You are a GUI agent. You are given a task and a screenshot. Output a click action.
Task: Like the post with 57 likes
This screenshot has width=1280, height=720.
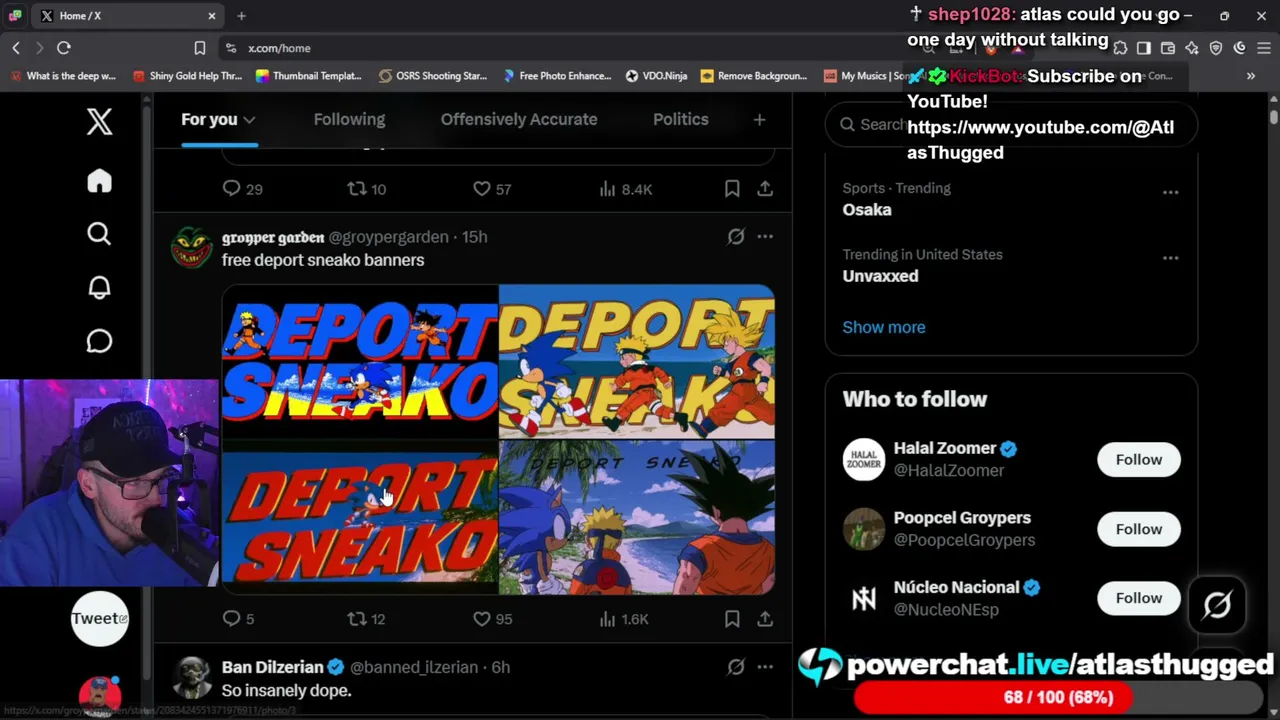point(492,189)
